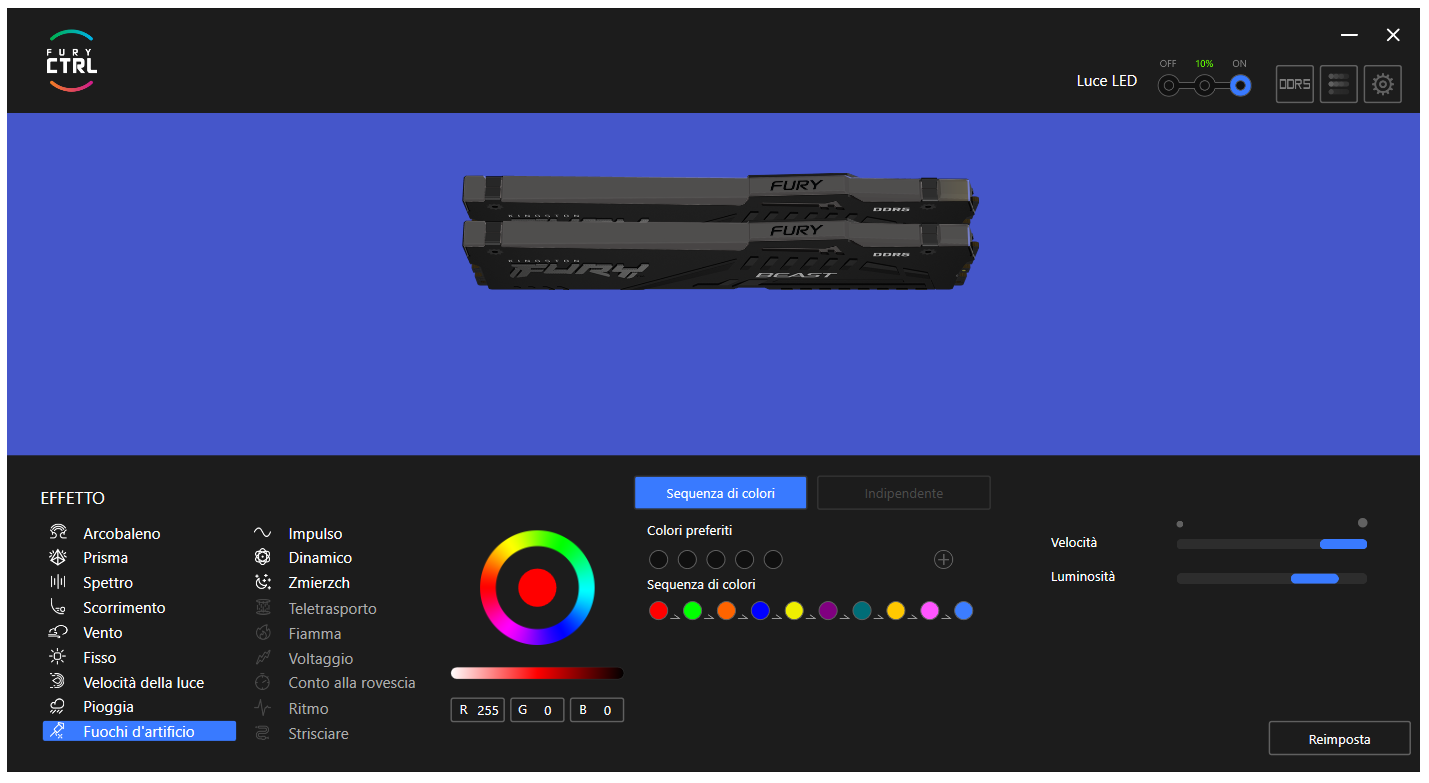Pick the Zmierzch effect icon

[x=263, y=583]
